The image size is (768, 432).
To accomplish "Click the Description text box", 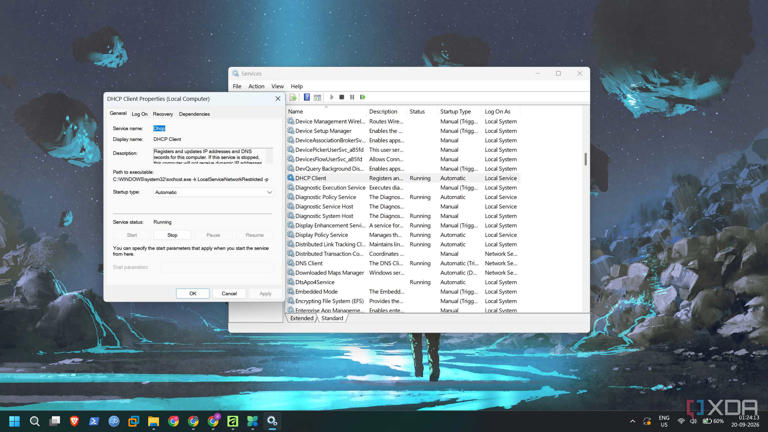I will tap(213, 156).
